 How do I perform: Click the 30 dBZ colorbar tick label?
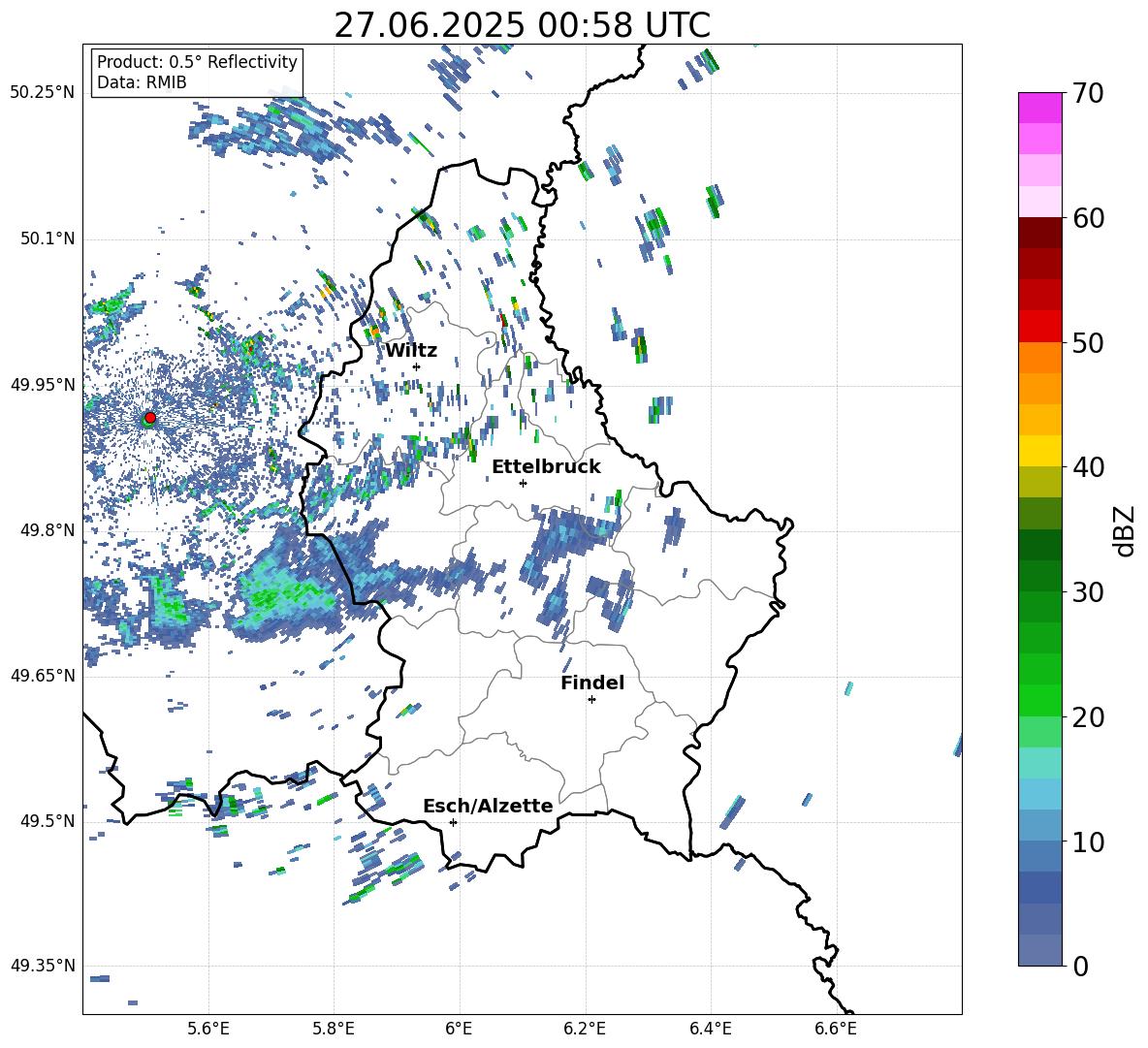[x=1088, y=592]
